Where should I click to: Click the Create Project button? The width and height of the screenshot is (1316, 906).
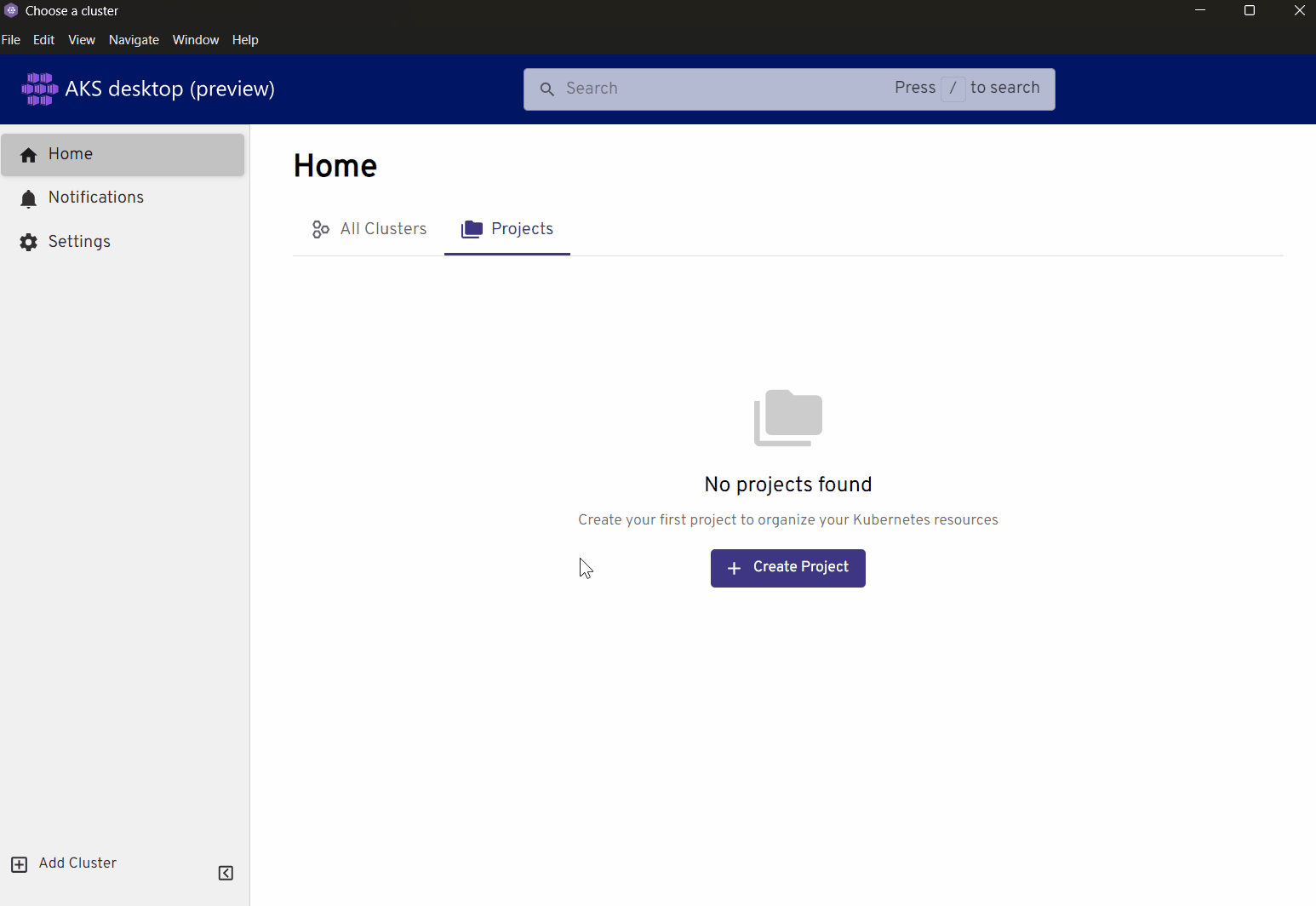(x=787, y=568)
